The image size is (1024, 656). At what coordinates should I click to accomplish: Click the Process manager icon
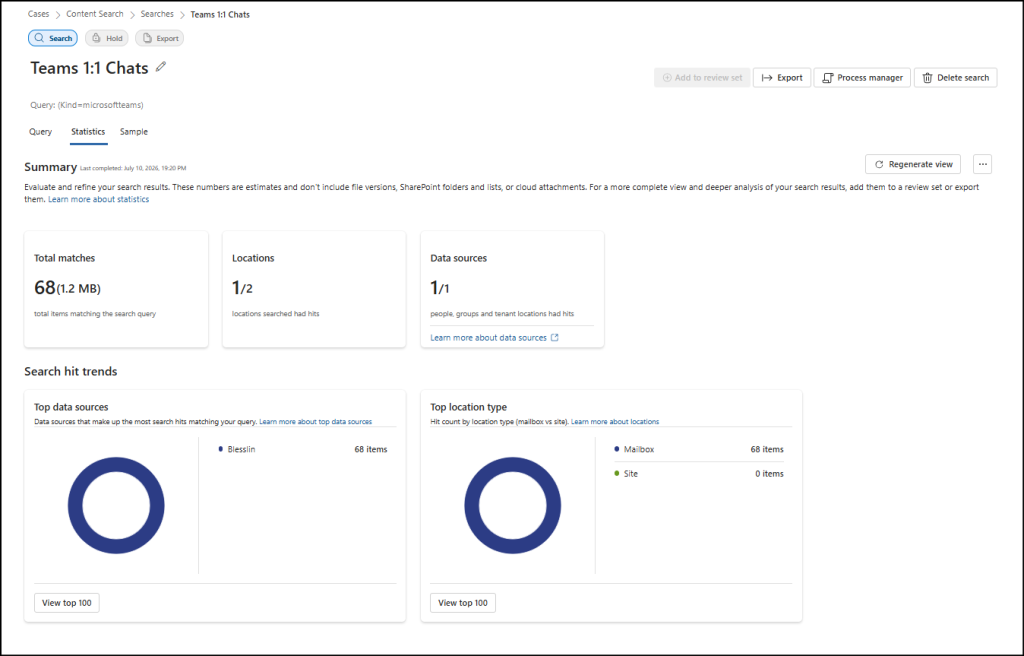point(827,78)
